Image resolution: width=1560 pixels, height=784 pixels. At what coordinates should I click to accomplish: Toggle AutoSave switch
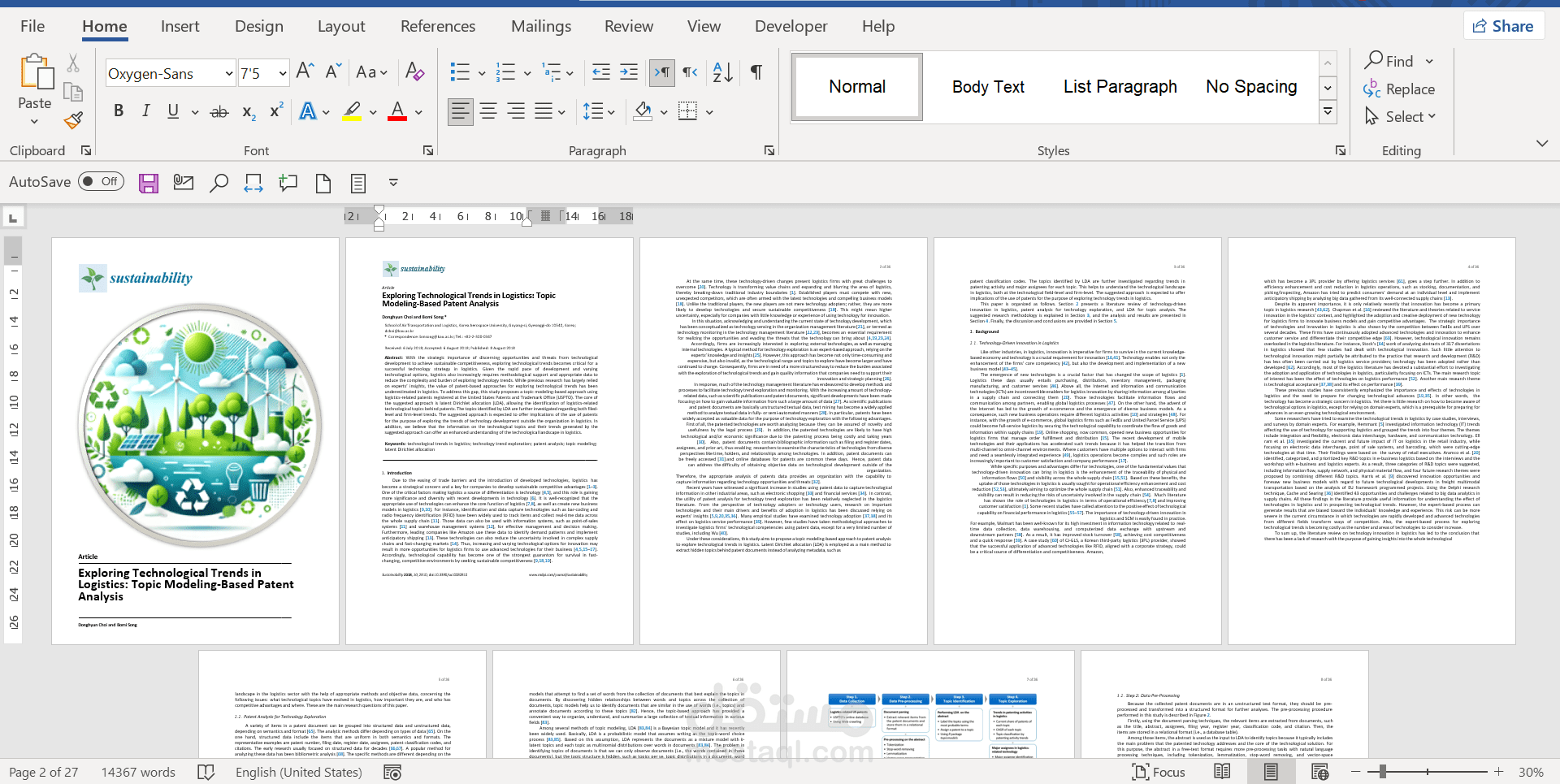tap(101, 182)
